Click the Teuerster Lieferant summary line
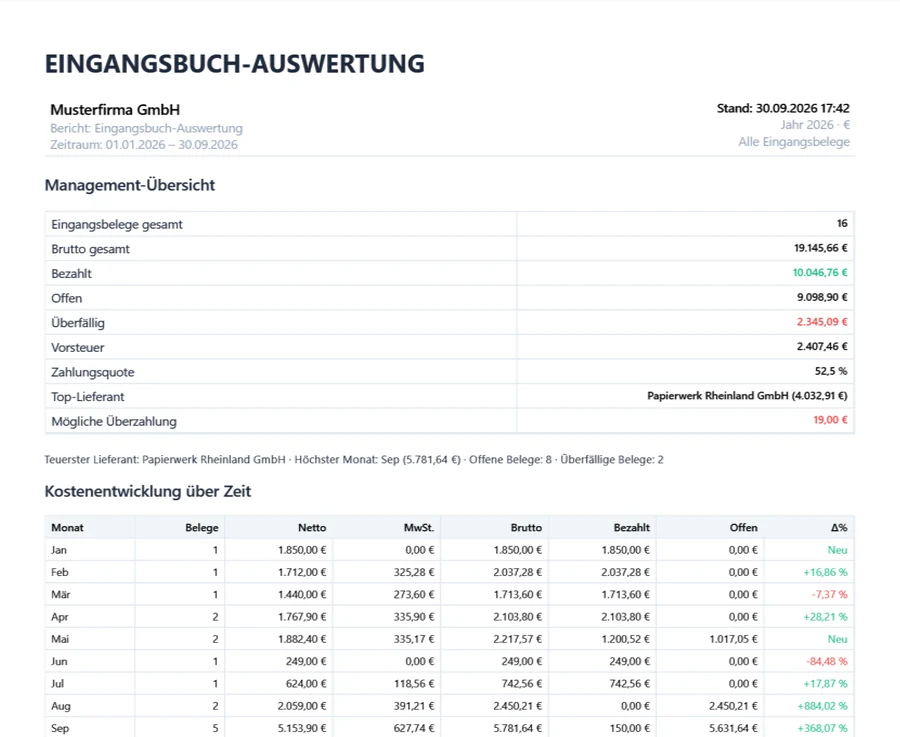 pyautogui.click(x=354, y=460)
